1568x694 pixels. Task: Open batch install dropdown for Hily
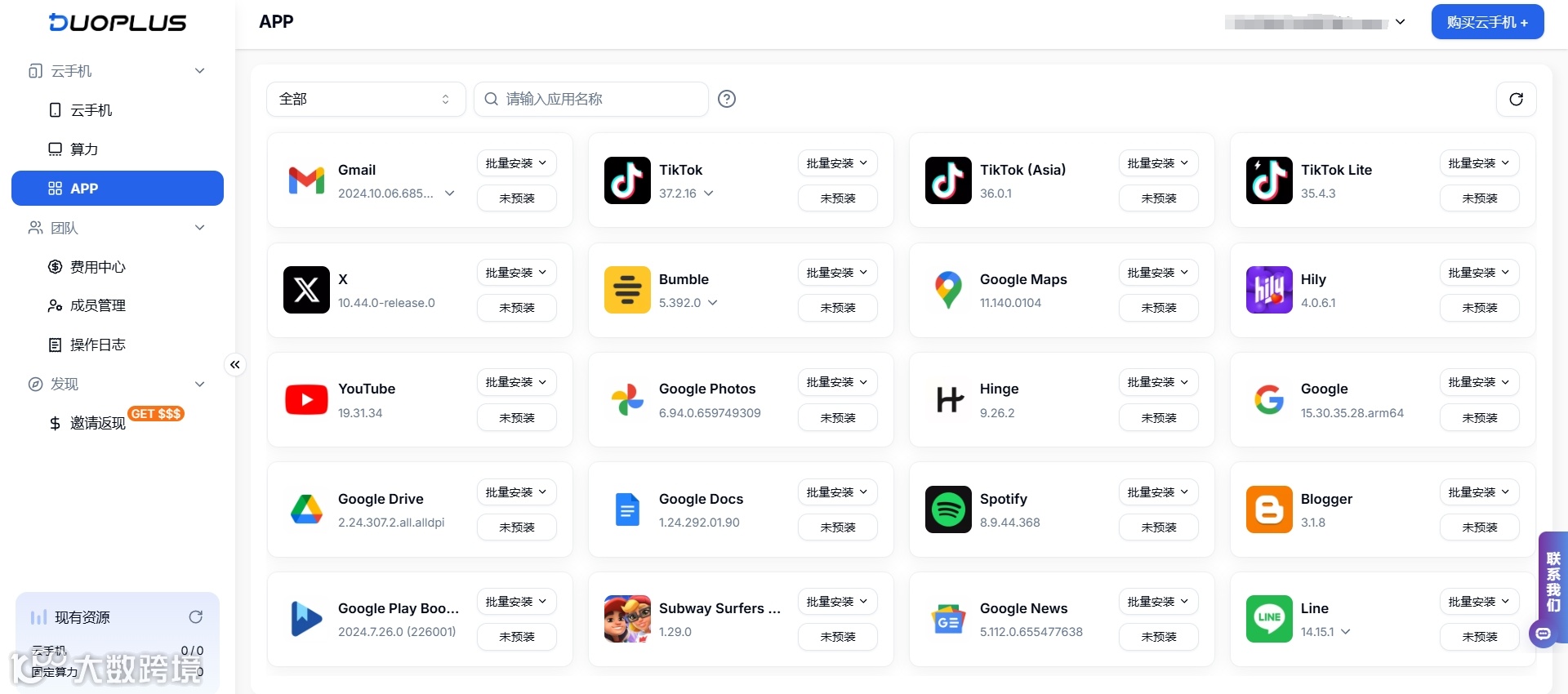tap(1479, 273)
